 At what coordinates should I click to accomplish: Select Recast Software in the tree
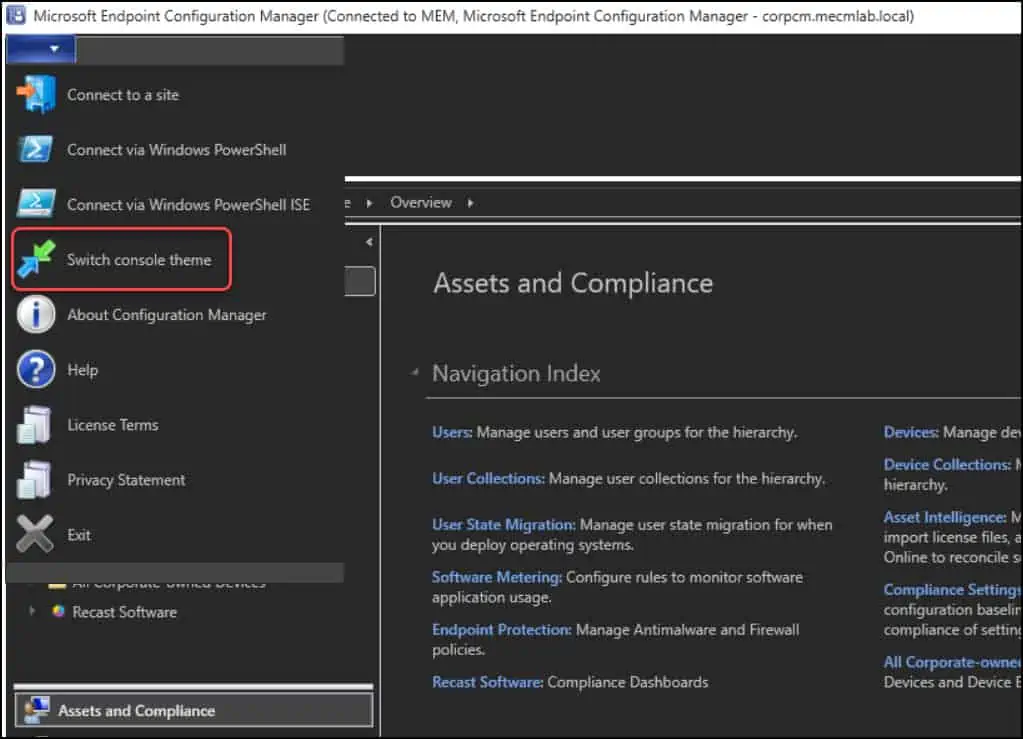coord(124,612)
